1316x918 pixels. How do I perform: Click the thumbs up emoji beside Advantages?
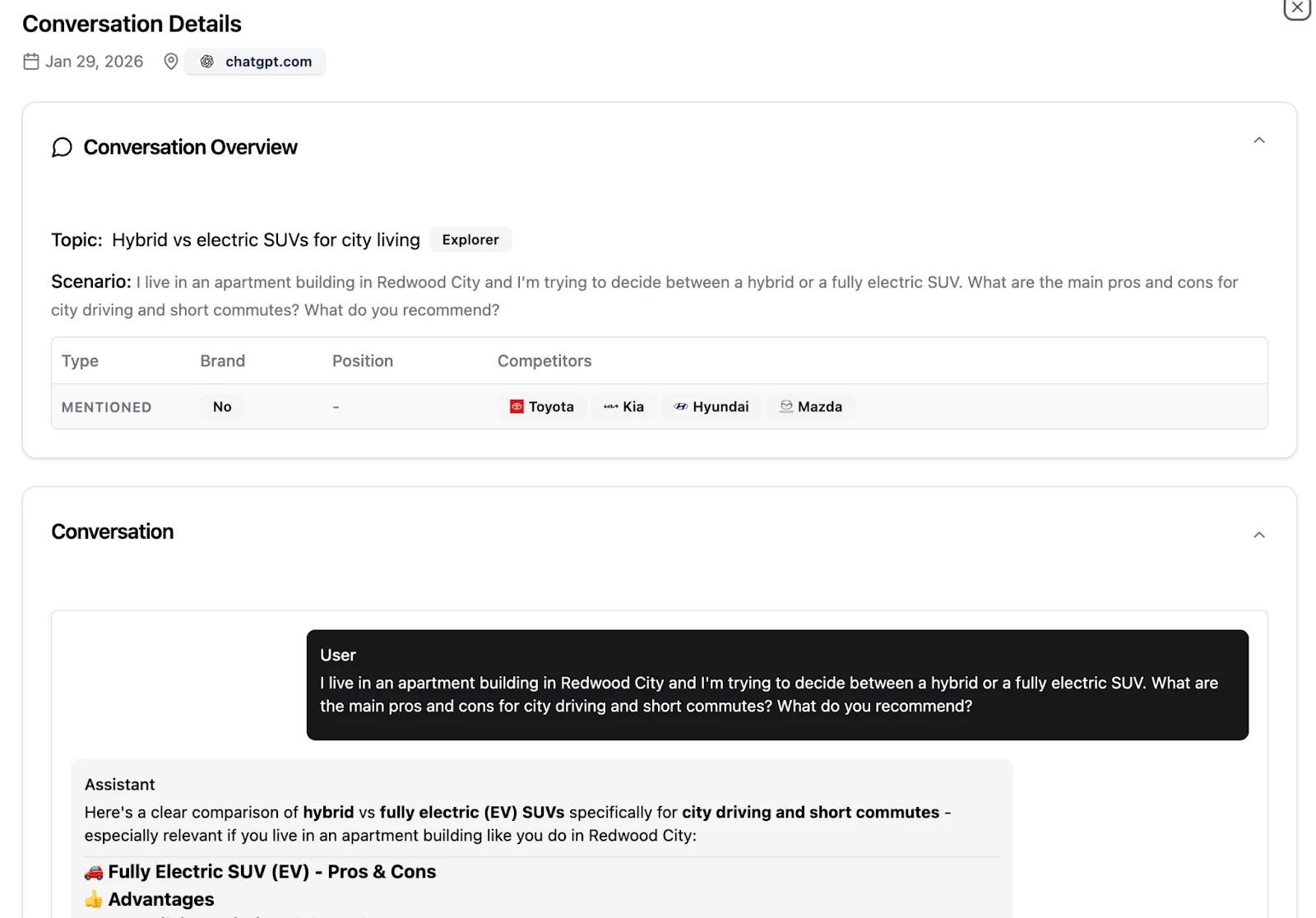pyautogui.click(x=94, y=900)
